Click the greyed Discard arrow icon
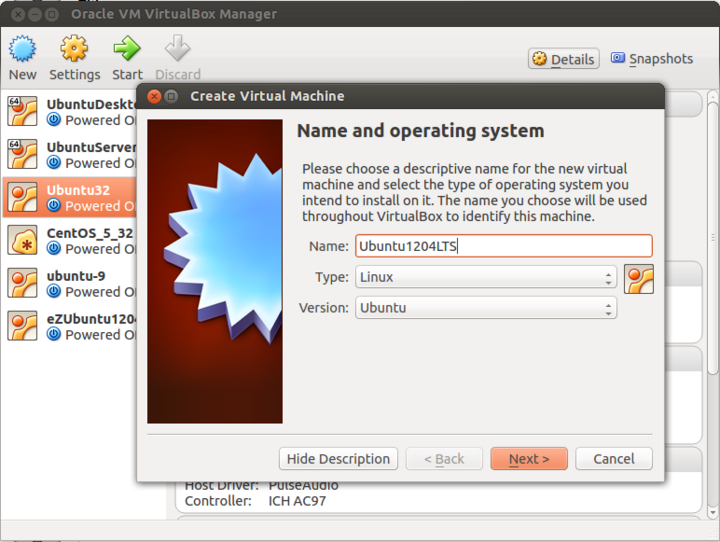The image size is (720, 542). click(x=178, y=48)
